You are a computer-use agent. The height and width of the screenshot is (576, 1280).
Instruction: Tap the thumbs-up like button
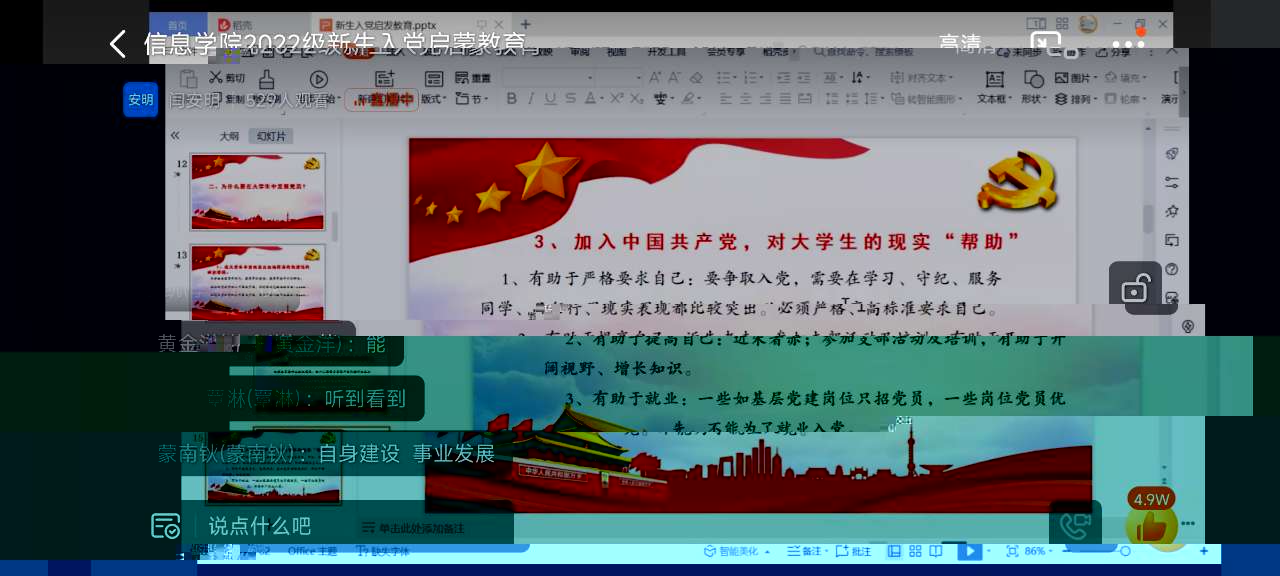point(1151,524)
